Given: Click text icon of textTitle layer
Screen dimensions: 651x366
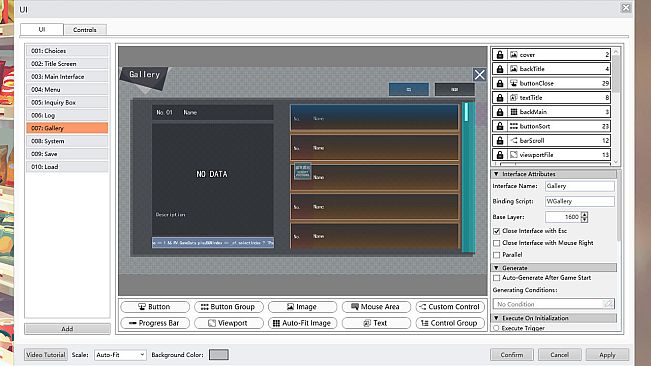Looking at the screenshot, I should click(x=514, y=98).
